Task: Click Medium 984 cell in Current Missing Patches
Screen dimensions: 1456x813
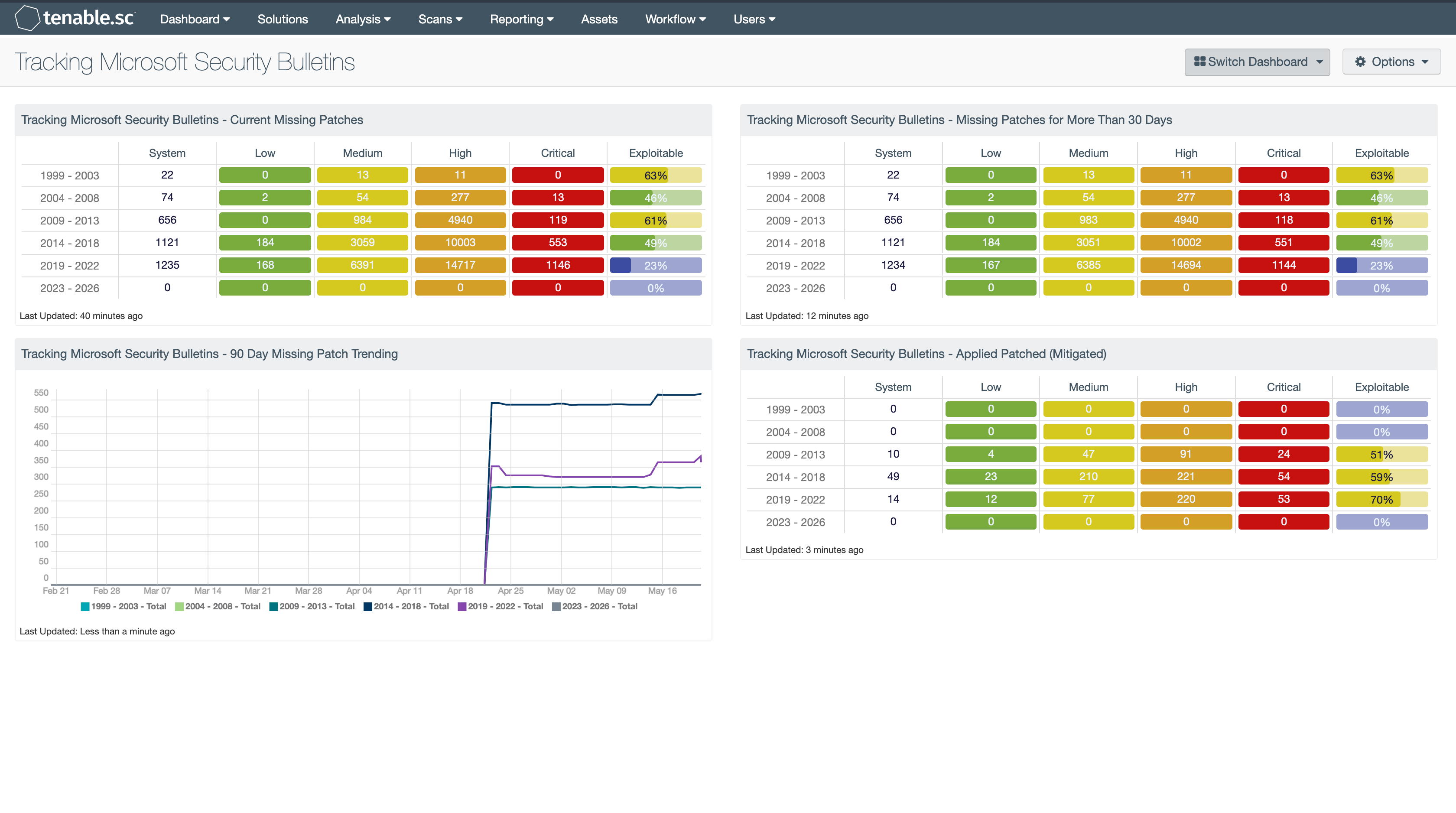Action: point(362,220)
